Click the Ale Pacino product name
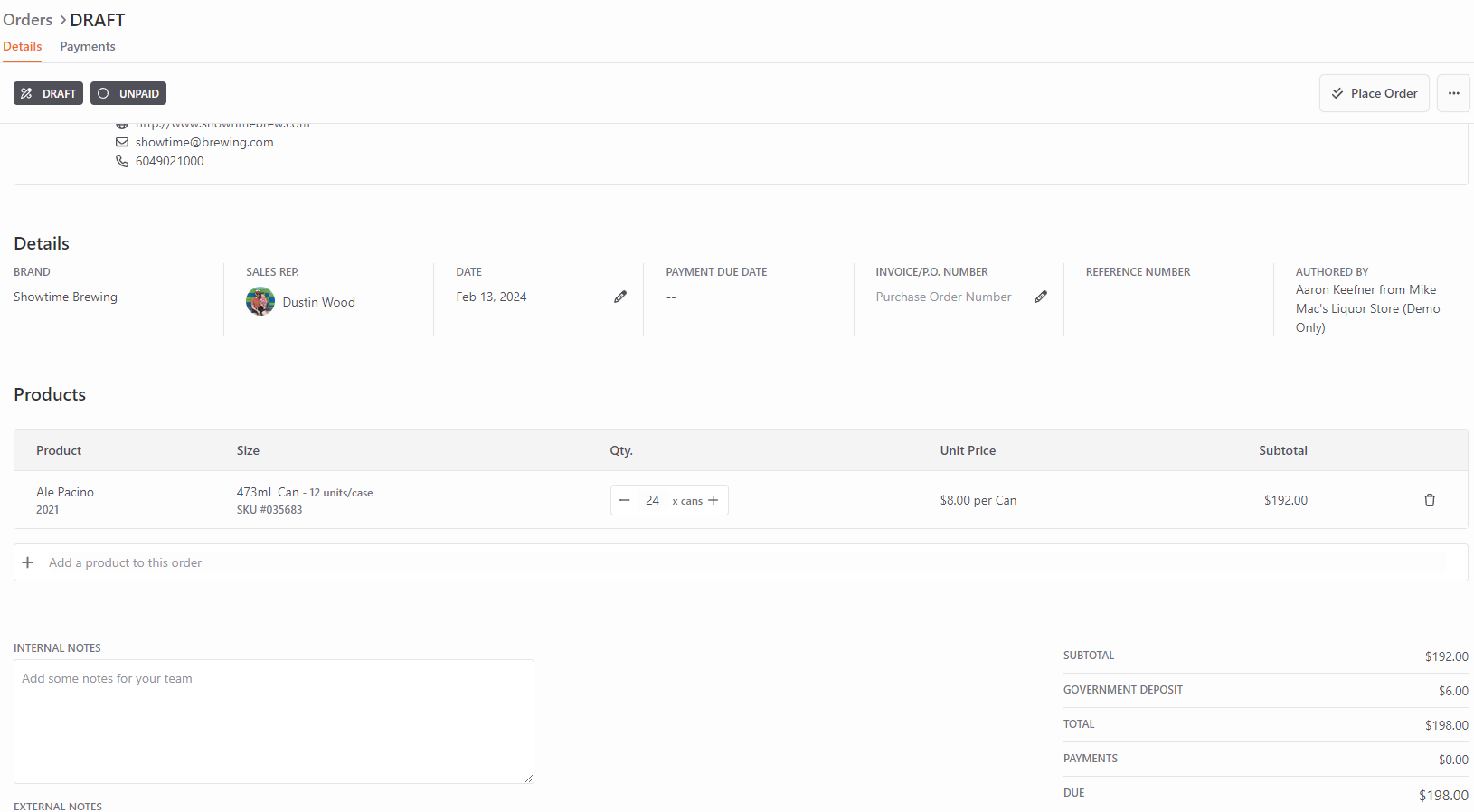Screen dimensions: 1474x812 tap(65, 492)
